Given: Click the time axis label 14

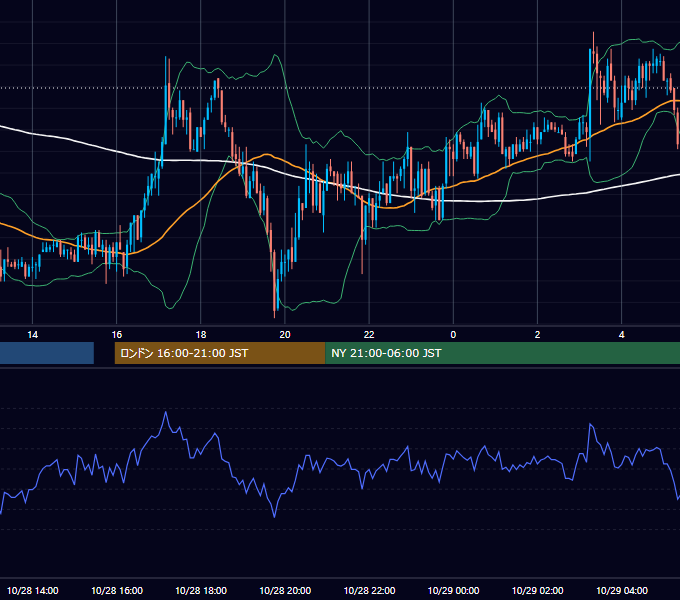Looking at the screenshot, I should tap(33, 335).
